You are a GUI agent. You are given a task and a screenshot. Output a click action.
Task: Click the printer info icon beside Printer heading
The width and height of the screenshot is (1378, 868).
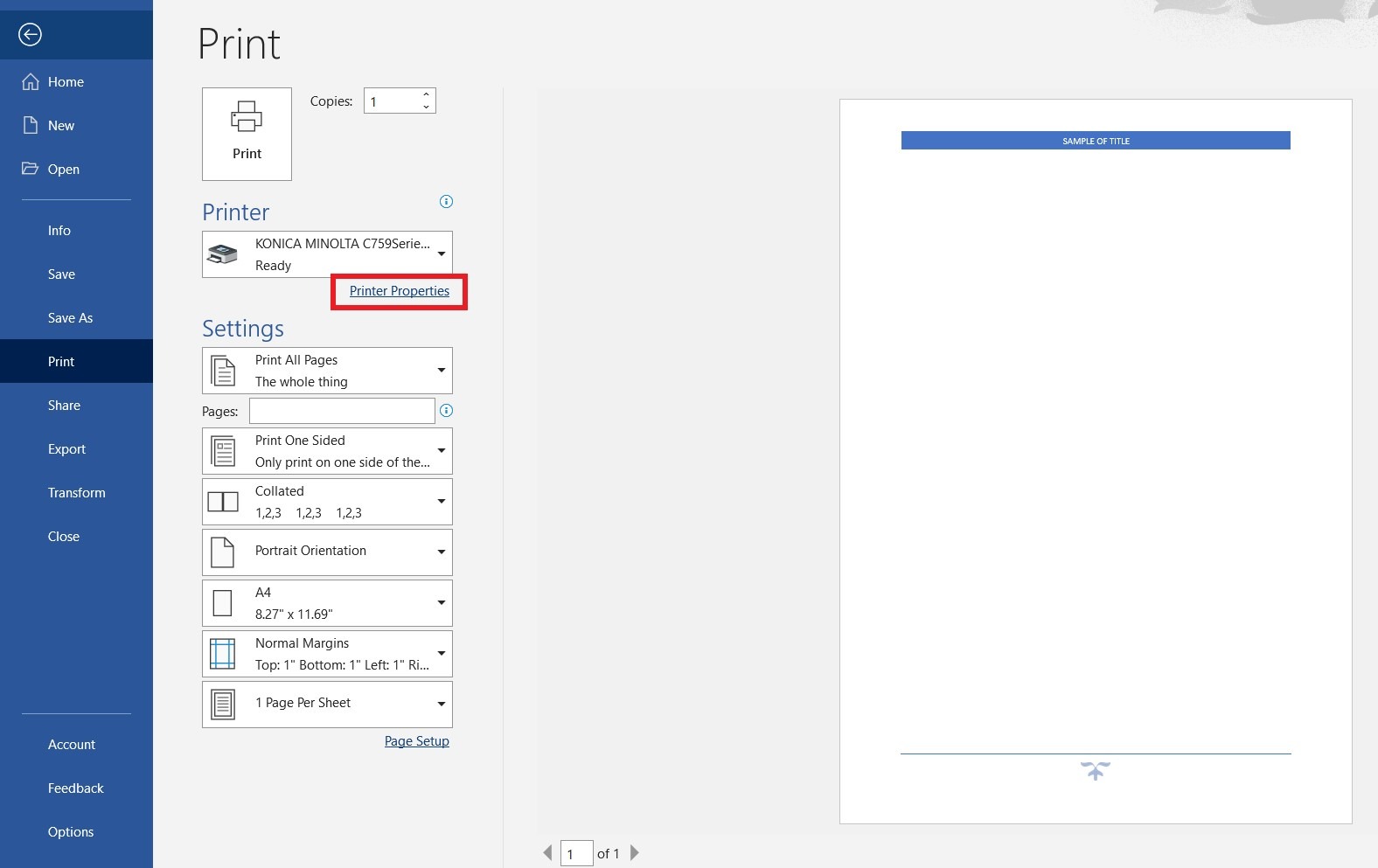(446, 202)
